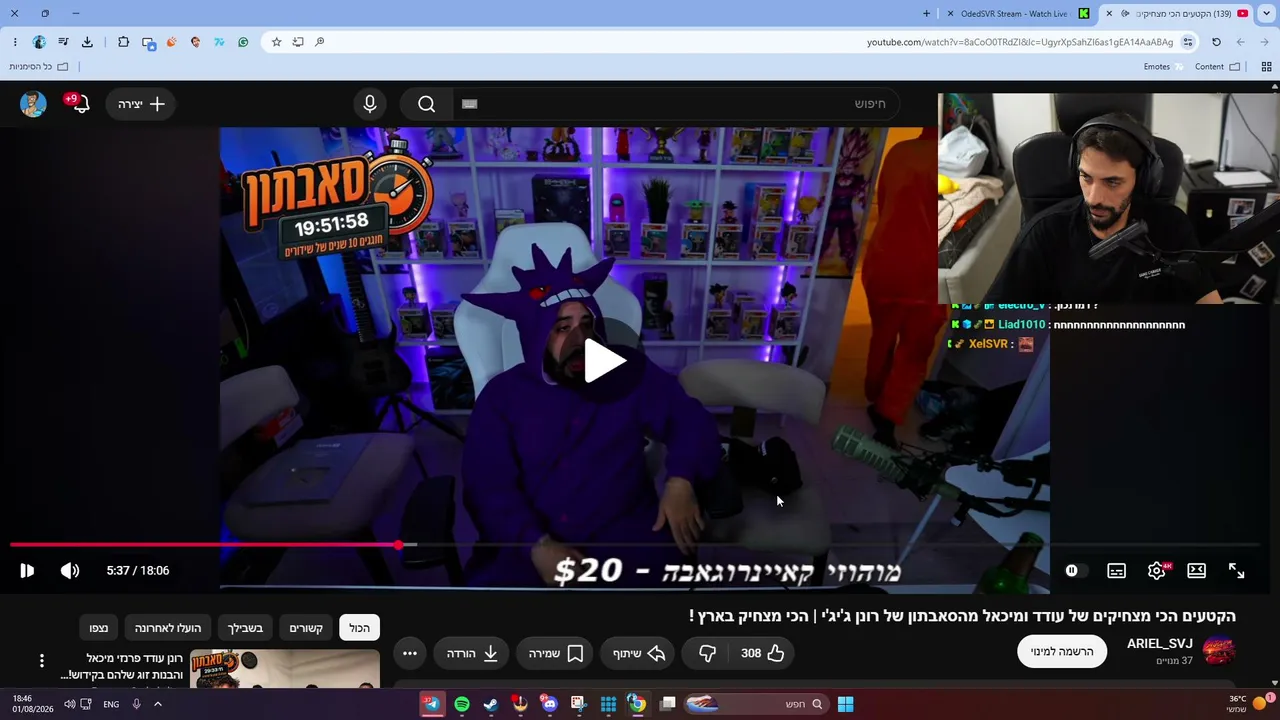Download the video with הורדה button
1280x720 pixels.
(x=472, y=653)
